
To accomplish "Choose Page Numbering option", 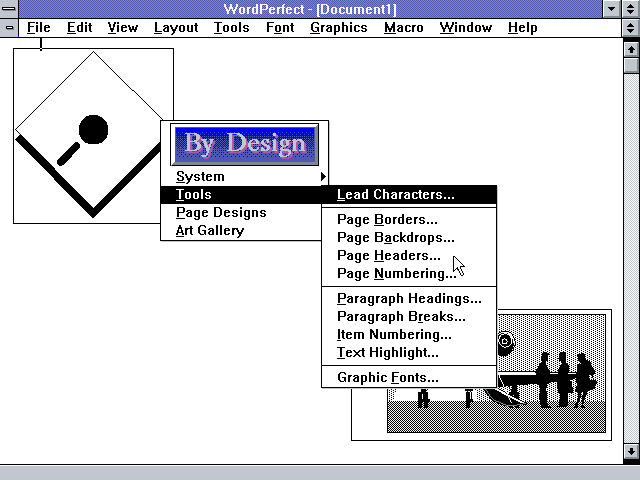I will tap(409, 273).
